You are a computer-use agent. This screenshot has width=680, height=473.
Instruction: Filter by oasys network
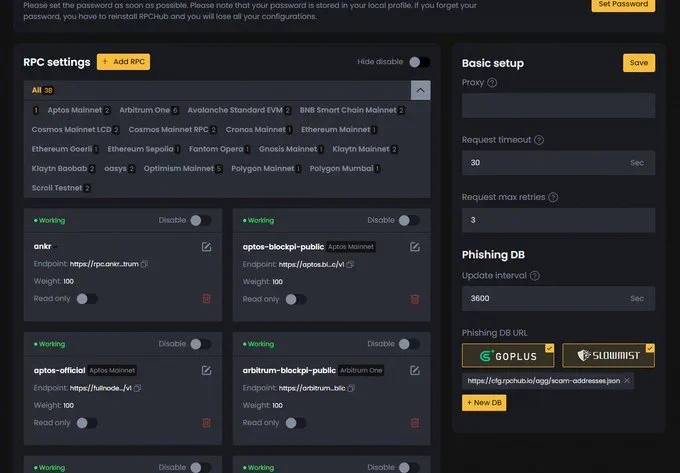[x=120, y=169]
